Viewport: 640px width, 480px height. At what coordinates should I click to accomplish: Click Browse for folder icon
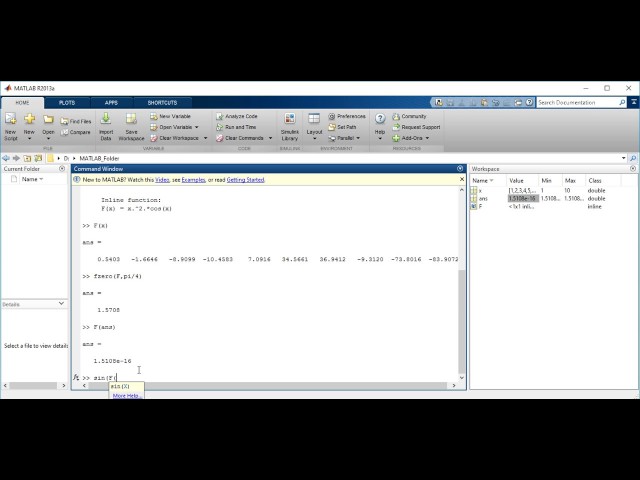pos(38,158)
